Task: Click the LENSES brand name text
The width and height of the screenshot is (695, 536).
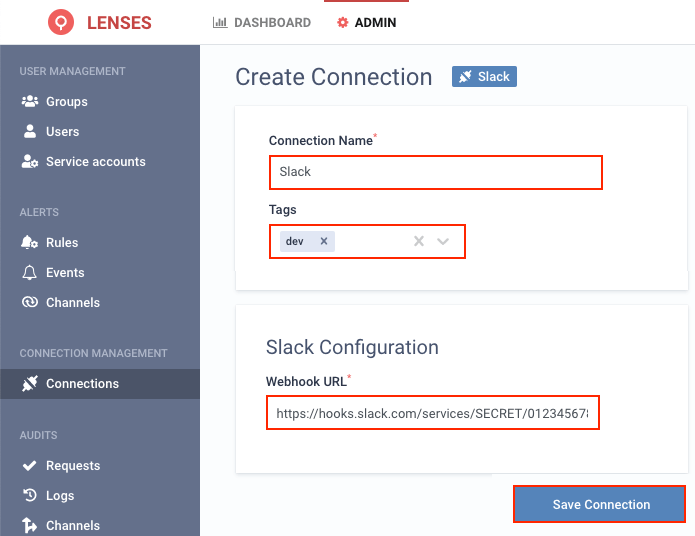Action: coord(119,23)
